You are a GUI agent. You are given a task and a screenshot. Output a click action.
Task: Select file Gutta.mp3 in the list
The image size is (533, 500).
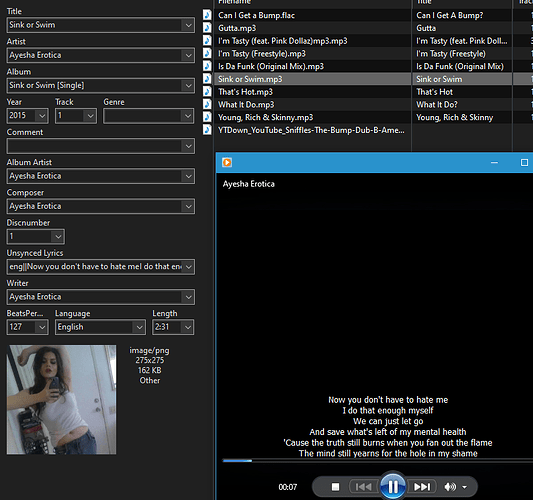click(237, 28)
